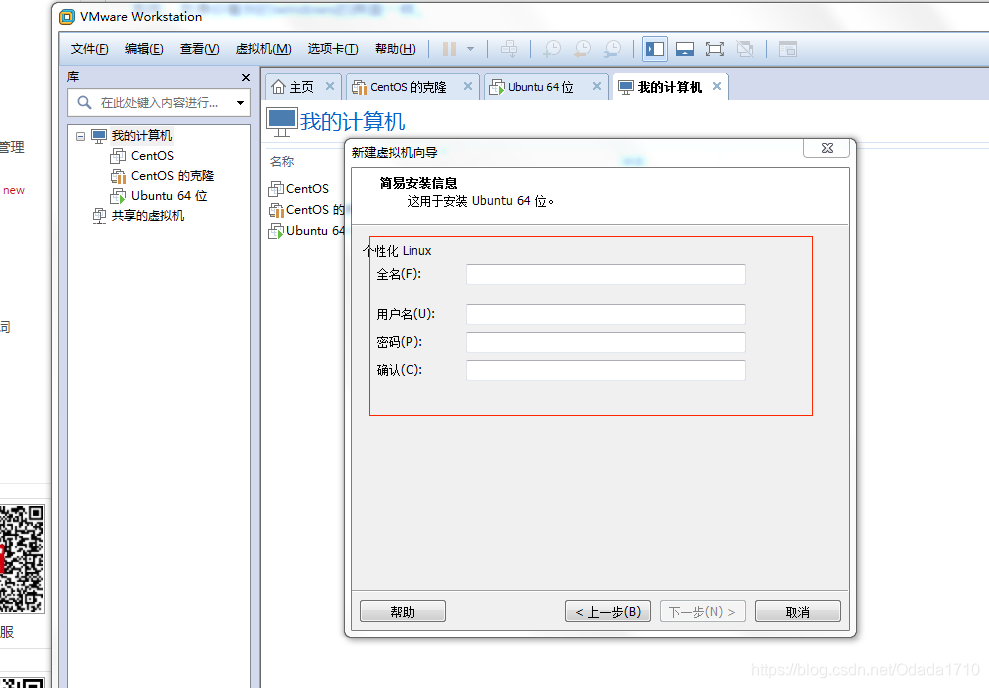
Task: Select 我的计算机 in the library tree
Action: coord(141,136)
